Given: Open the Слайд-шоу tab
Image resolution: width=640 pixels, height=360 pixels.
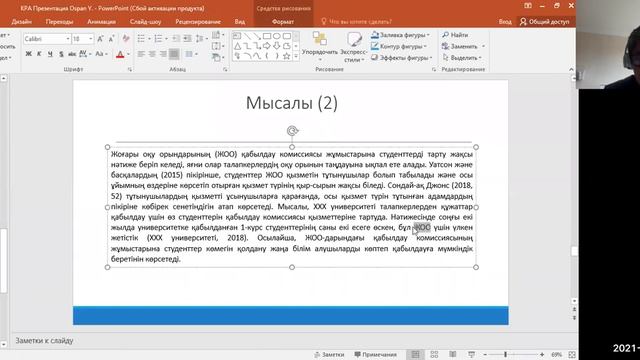Looking at the screenshot, I should (x=145, y=22).
